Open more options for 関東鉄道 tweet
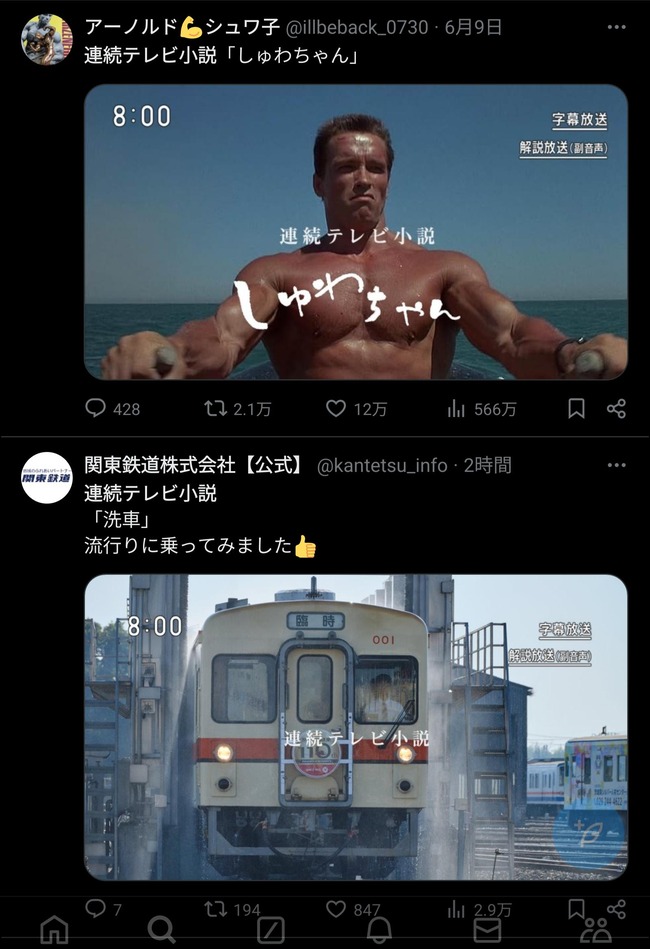 [616, 465]
